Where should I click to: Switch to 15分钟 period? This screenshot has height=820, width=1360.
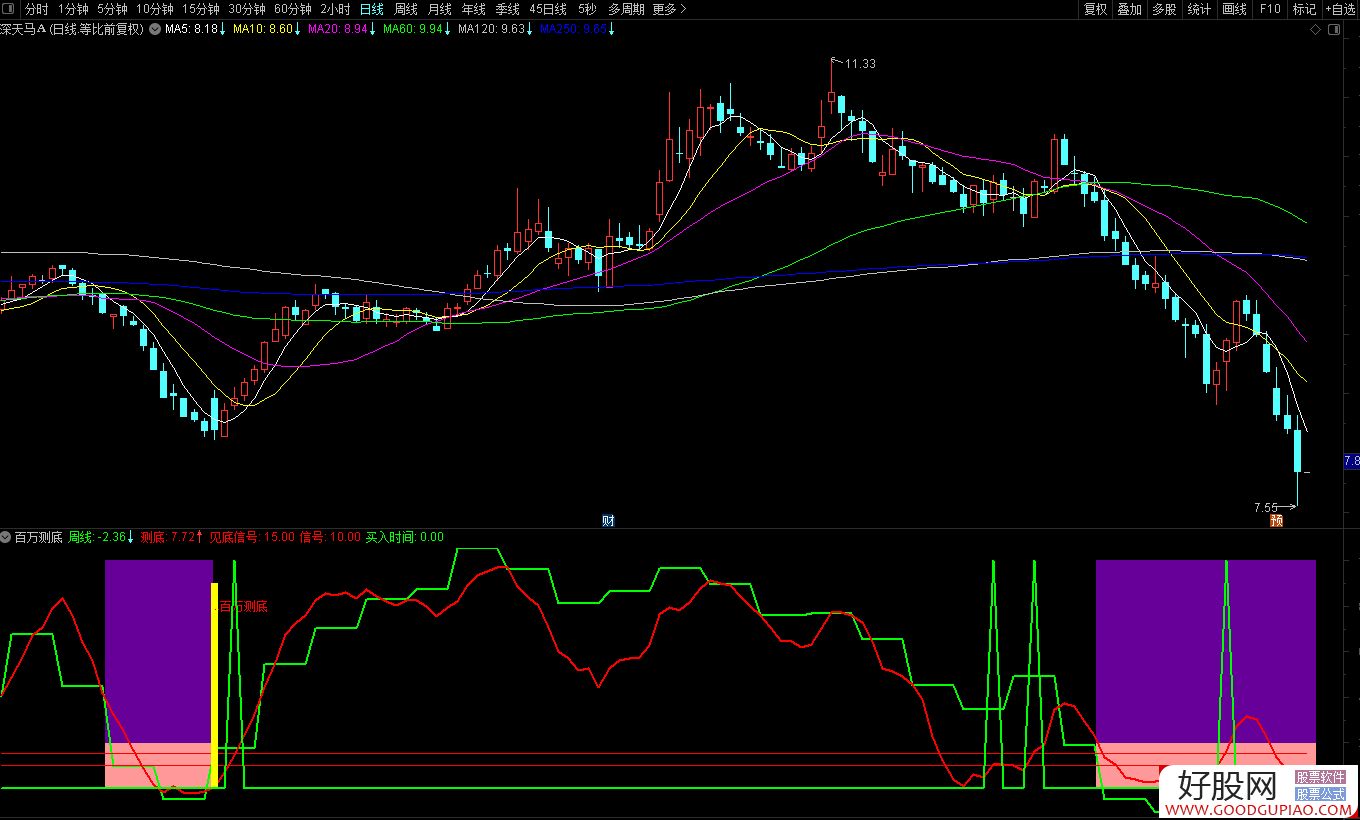tap(200, 9)
